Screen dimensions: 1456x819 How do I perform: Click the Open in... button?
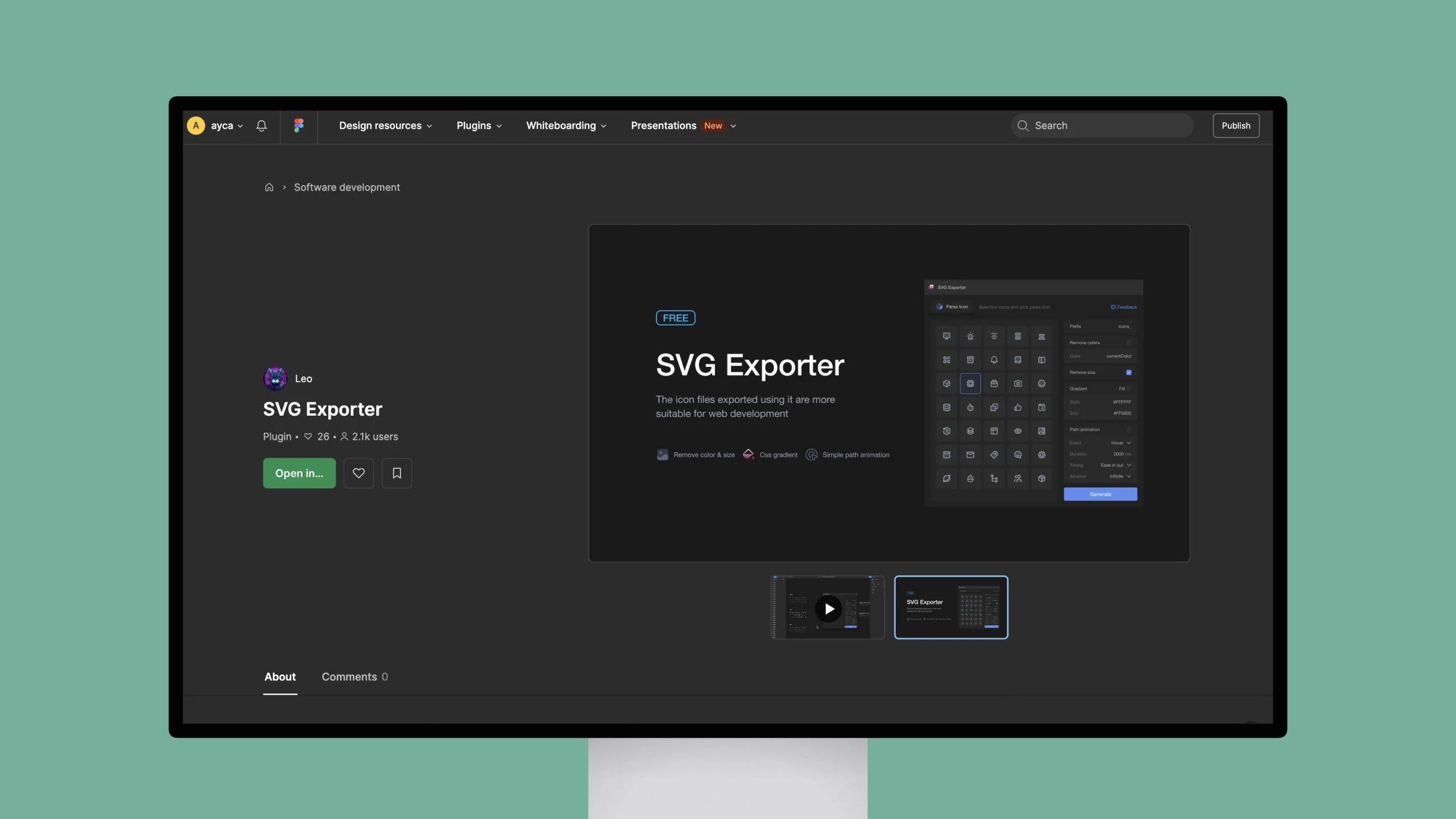[x=298, y=473]
